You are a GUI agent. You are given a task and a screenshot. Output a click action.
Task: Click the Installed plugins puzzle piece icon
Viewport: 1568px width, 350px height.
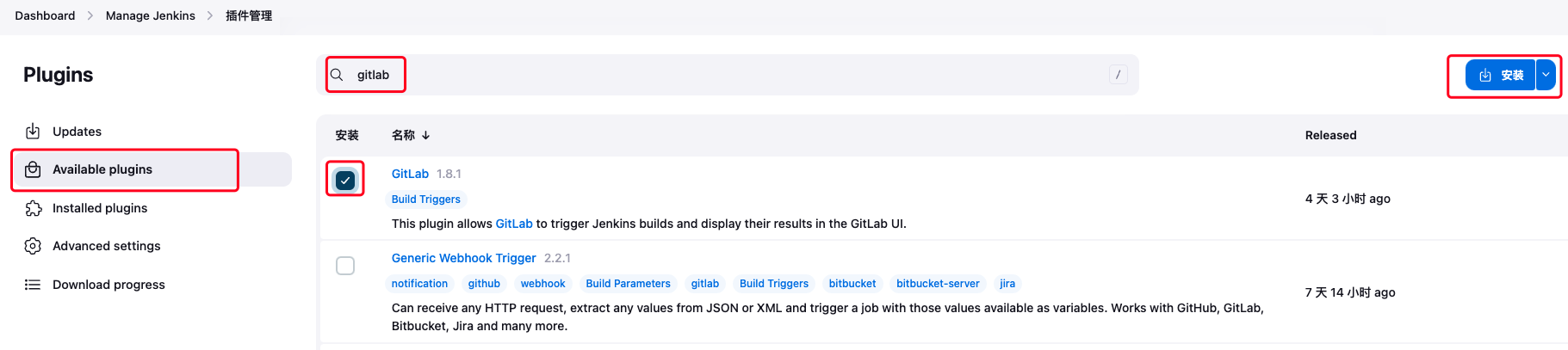pos(33,208)
